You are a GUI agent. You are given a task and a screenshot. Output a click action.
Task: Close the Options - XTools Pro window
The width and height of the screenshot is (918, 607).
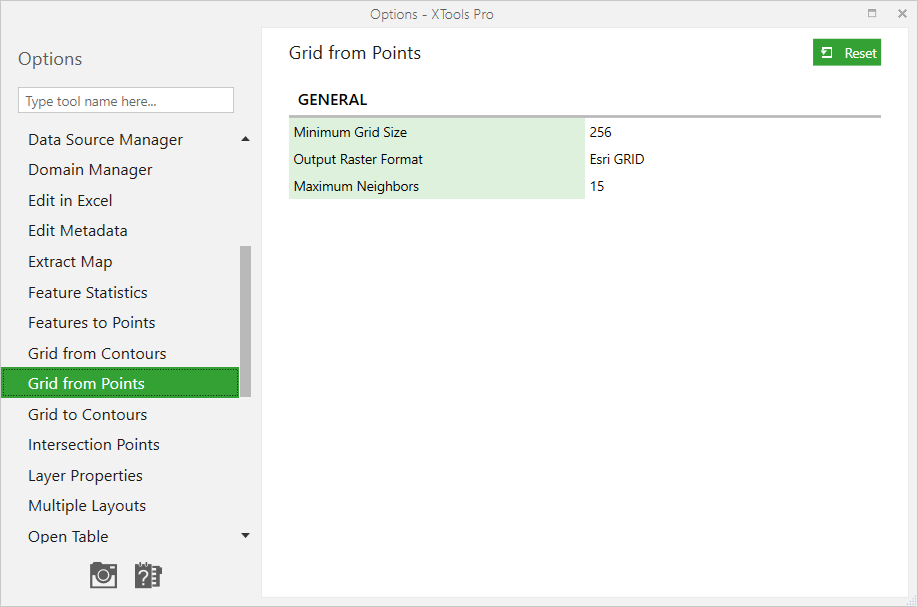[902, 13]
